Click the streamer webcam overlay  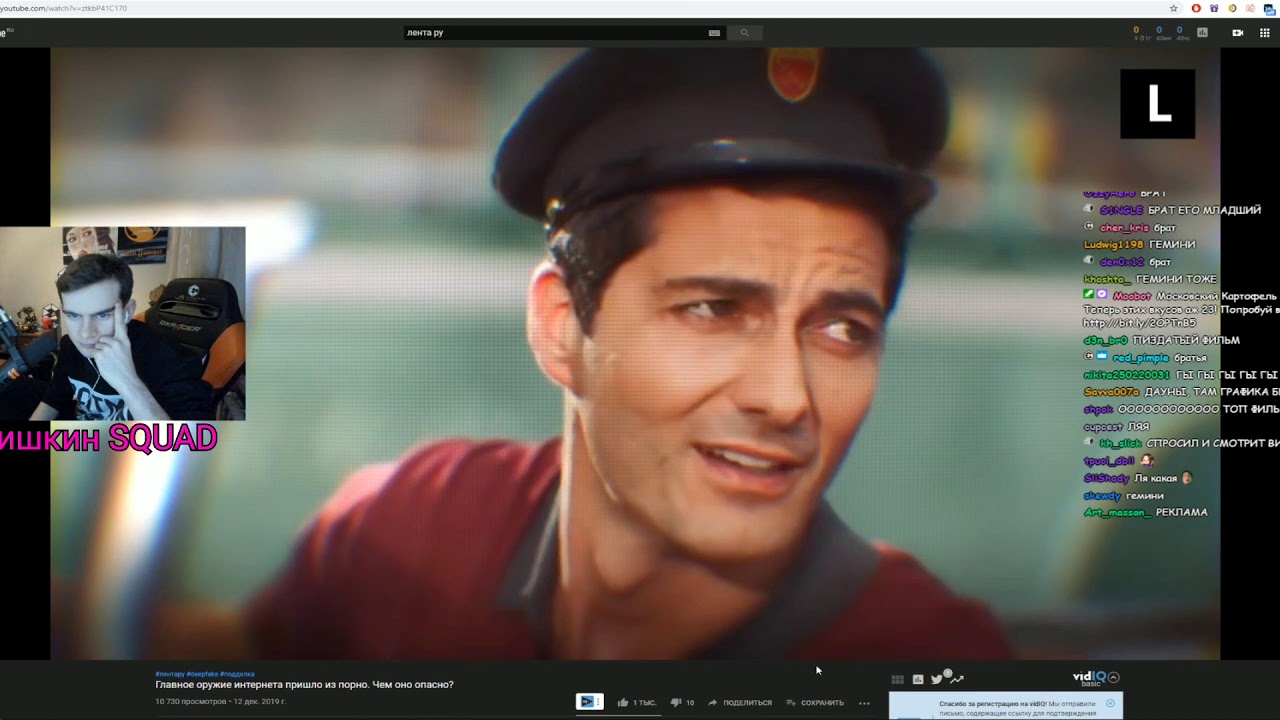pos(122,323)
